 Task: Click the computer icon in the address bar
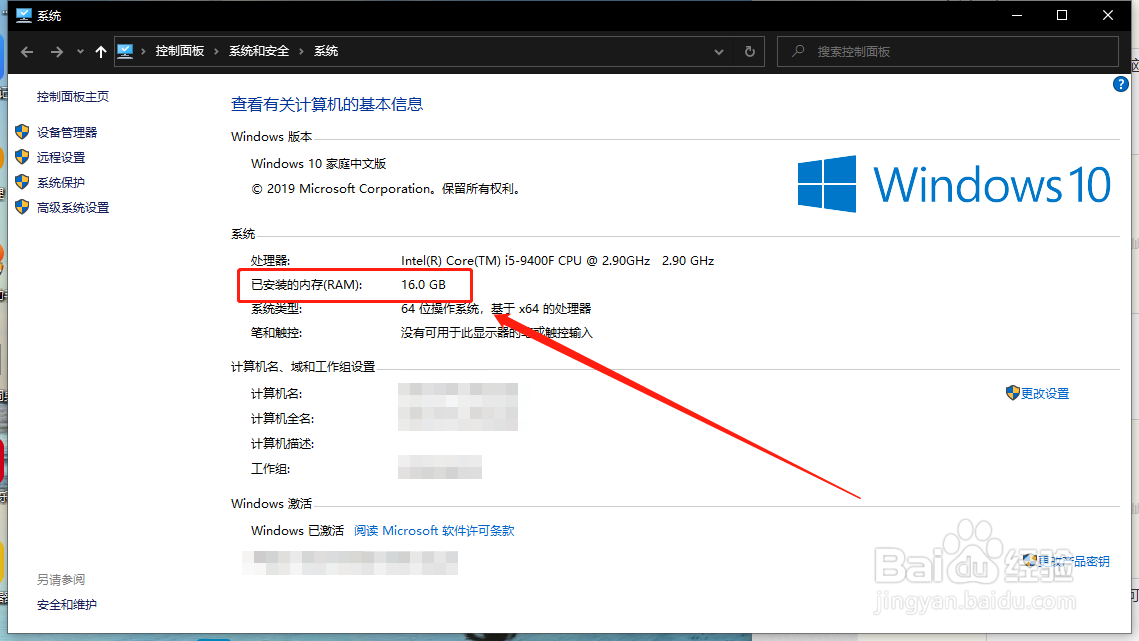coord(124,51)
